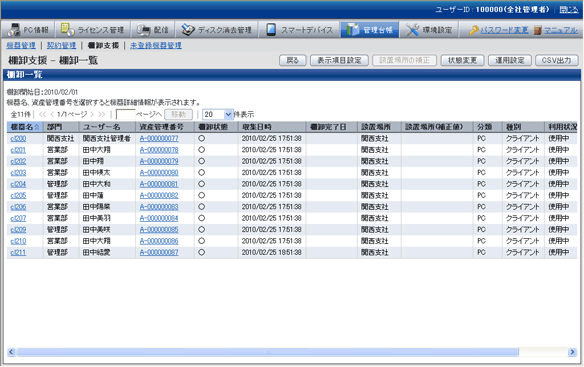The width and height of the screenshot is (584, 367).
Task: Click the 棚卸完了日 column header
Action: tap(332, 127)
